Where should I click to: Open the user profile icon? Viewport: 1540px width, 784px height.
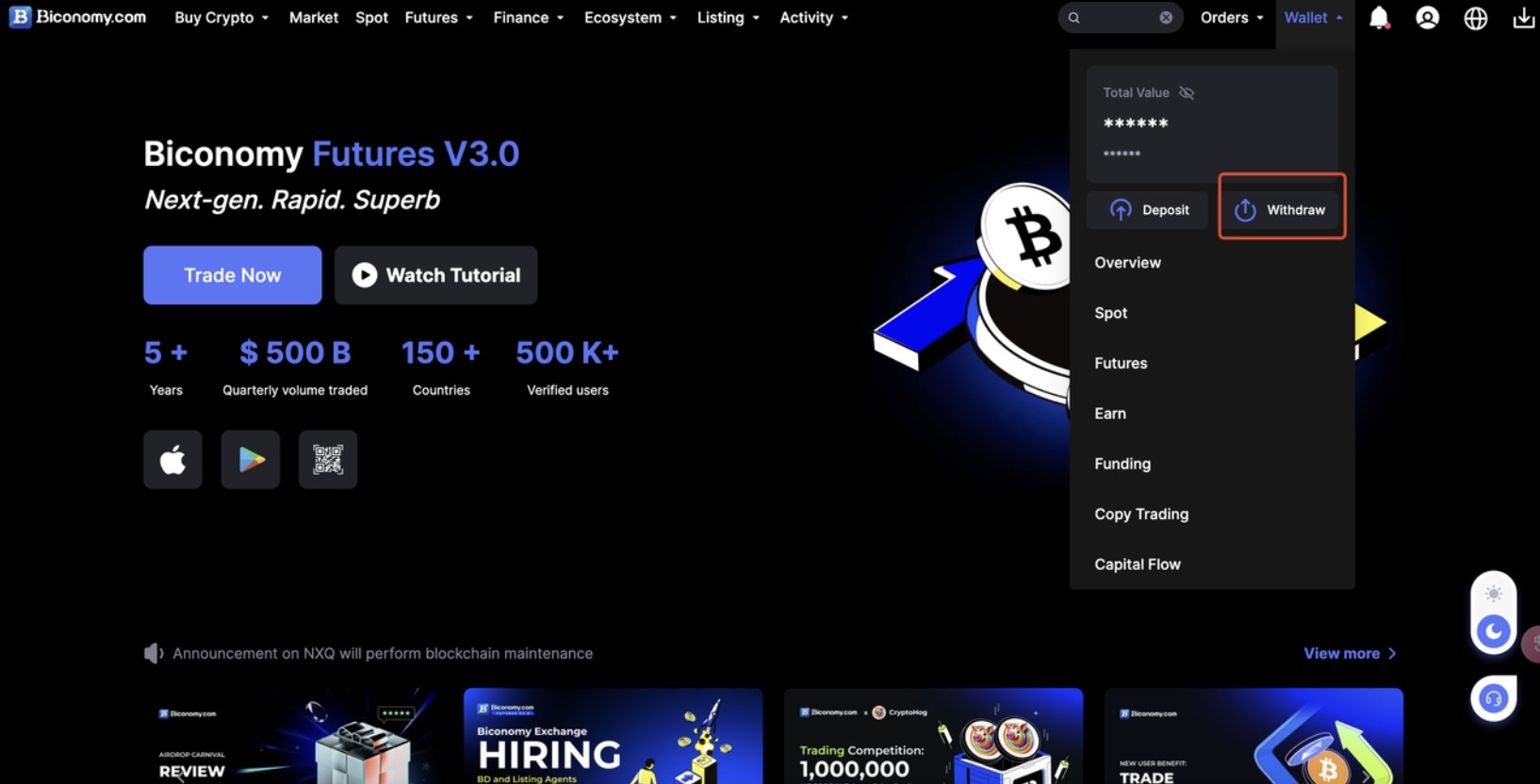tap(1427, 18)
